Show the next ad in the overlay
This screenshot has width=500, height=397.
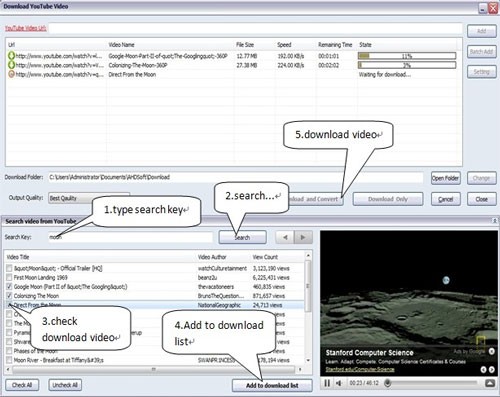tap(492, 370)
